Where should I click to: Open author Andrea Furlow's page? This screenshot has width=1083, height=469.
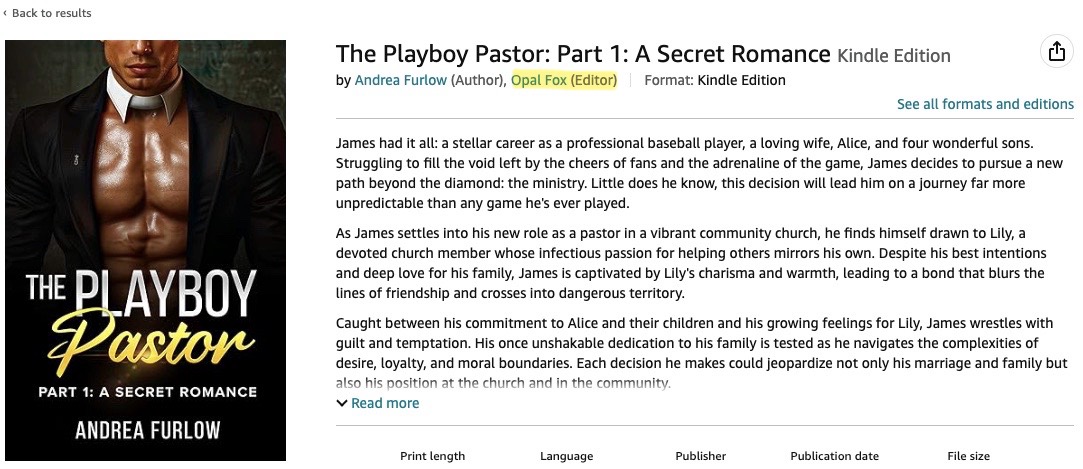pos(400,80)
